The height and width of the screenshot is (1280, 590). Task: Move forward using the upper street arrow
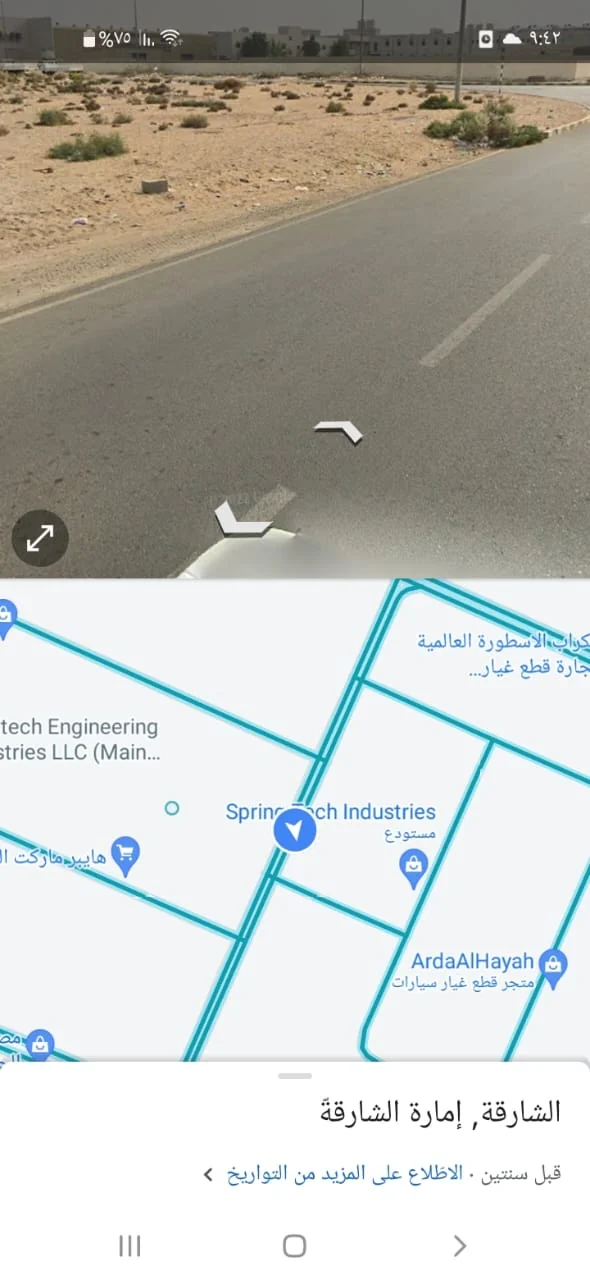[x=338, y=432]
